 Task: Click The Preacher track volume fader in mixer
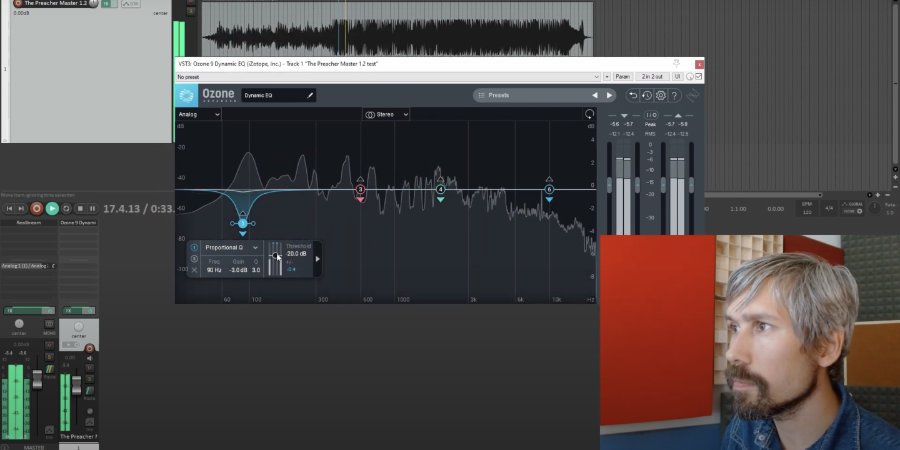(x=76, y=385)
